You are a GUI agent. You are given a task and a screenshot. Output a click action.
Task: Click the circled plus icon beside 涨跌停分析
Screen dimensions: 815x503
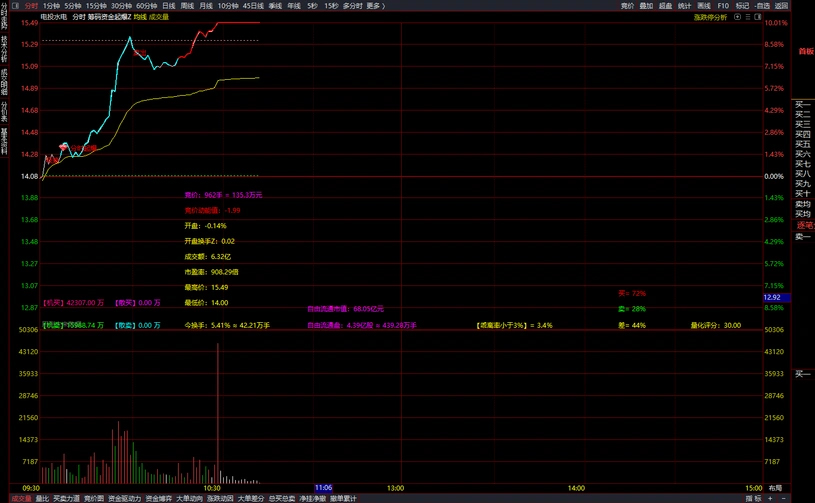pyautogui.click(x=737, y=17)
